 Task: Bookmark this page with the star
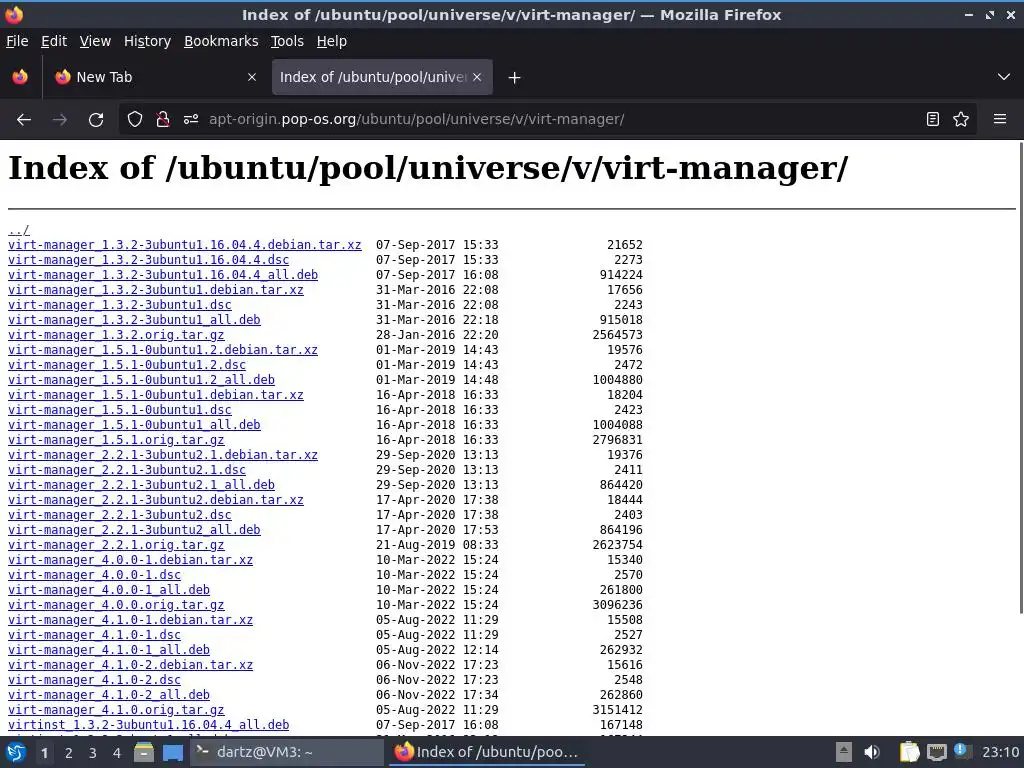pyautogui.click(x=961, y=120)
